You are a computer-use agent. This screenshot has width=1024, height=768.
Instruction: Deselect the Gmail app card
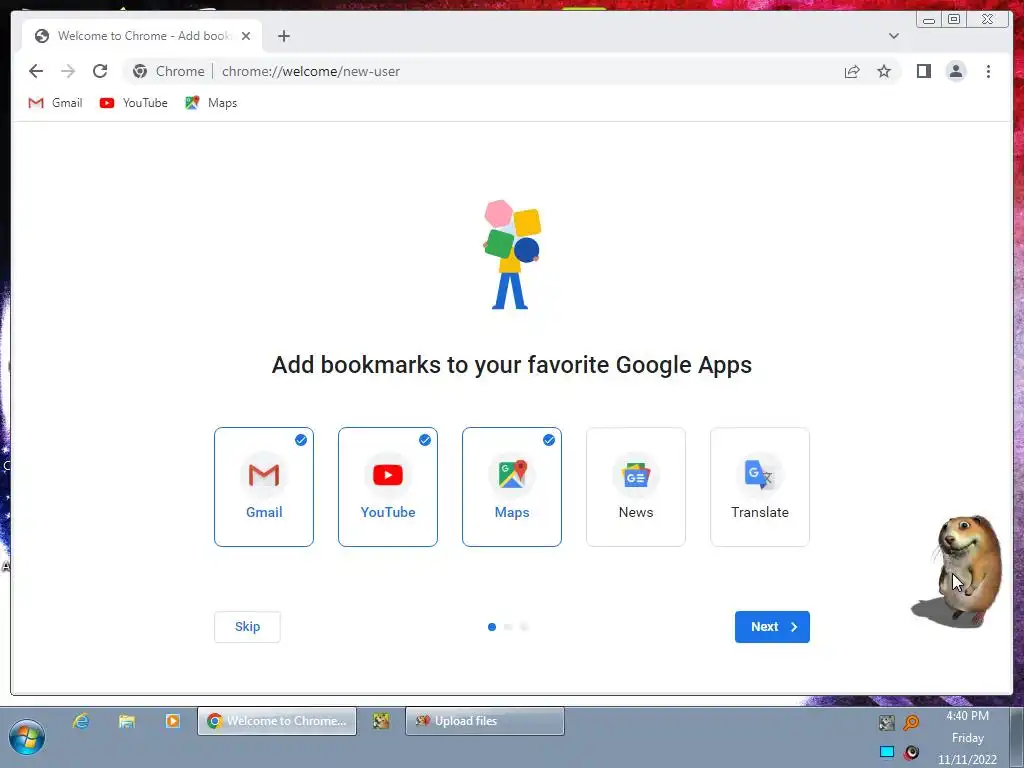click(x=264, y=487)
